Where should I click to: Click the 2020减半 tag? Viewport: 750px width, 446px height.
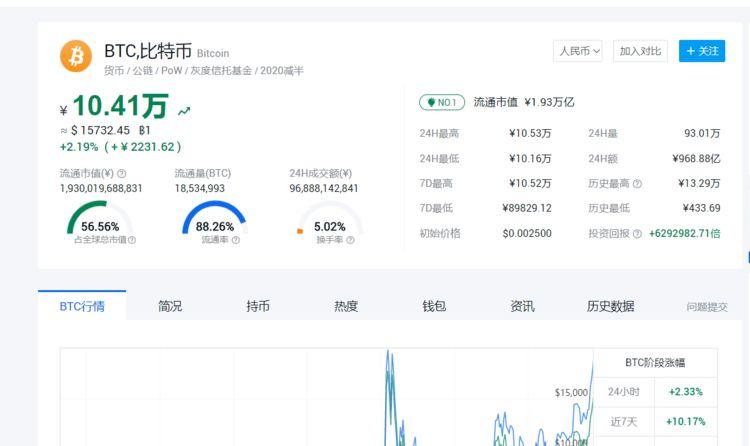(282, 71)
